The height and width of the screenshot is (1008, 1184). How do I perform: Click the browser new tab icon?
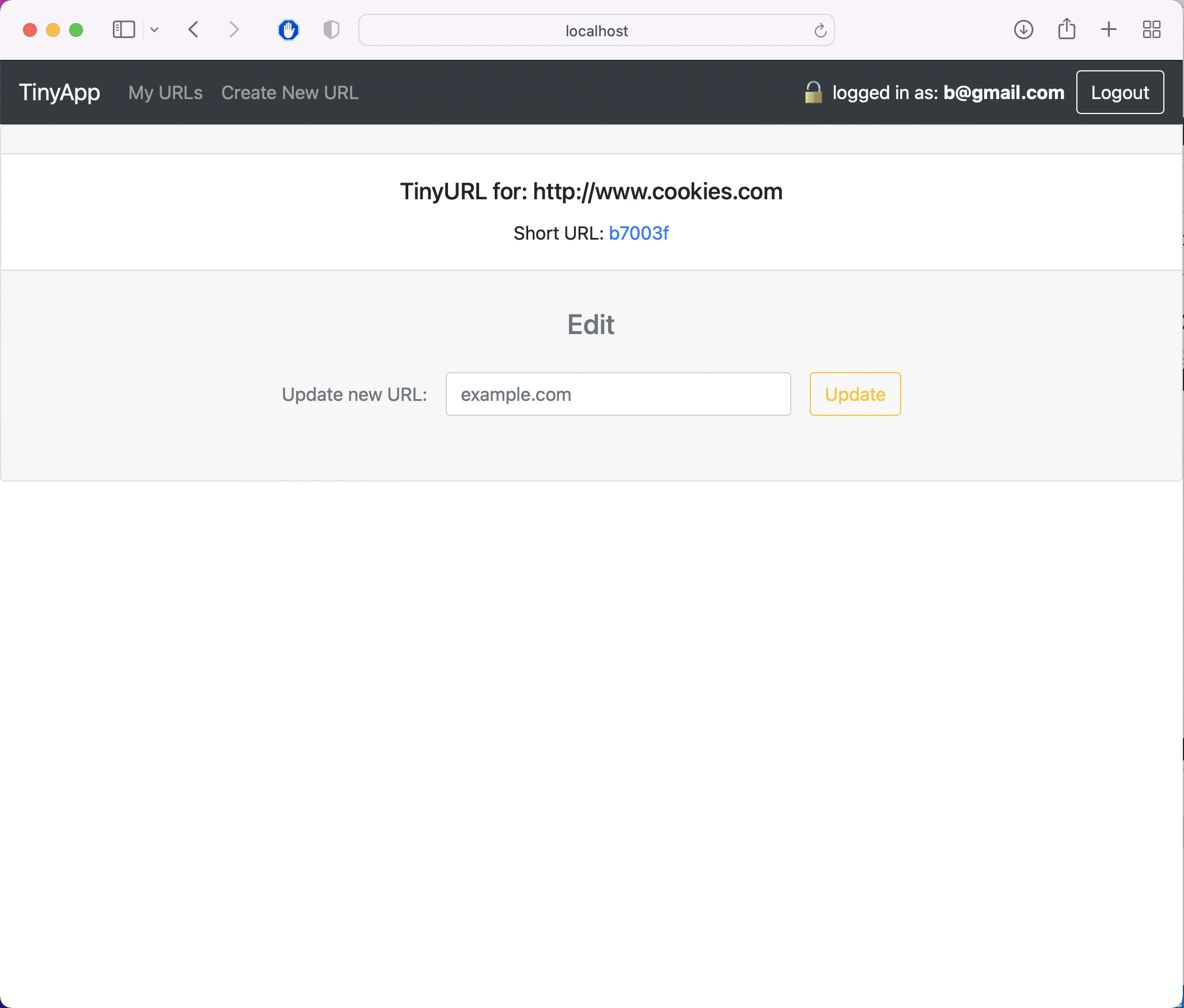(1110, 30)
